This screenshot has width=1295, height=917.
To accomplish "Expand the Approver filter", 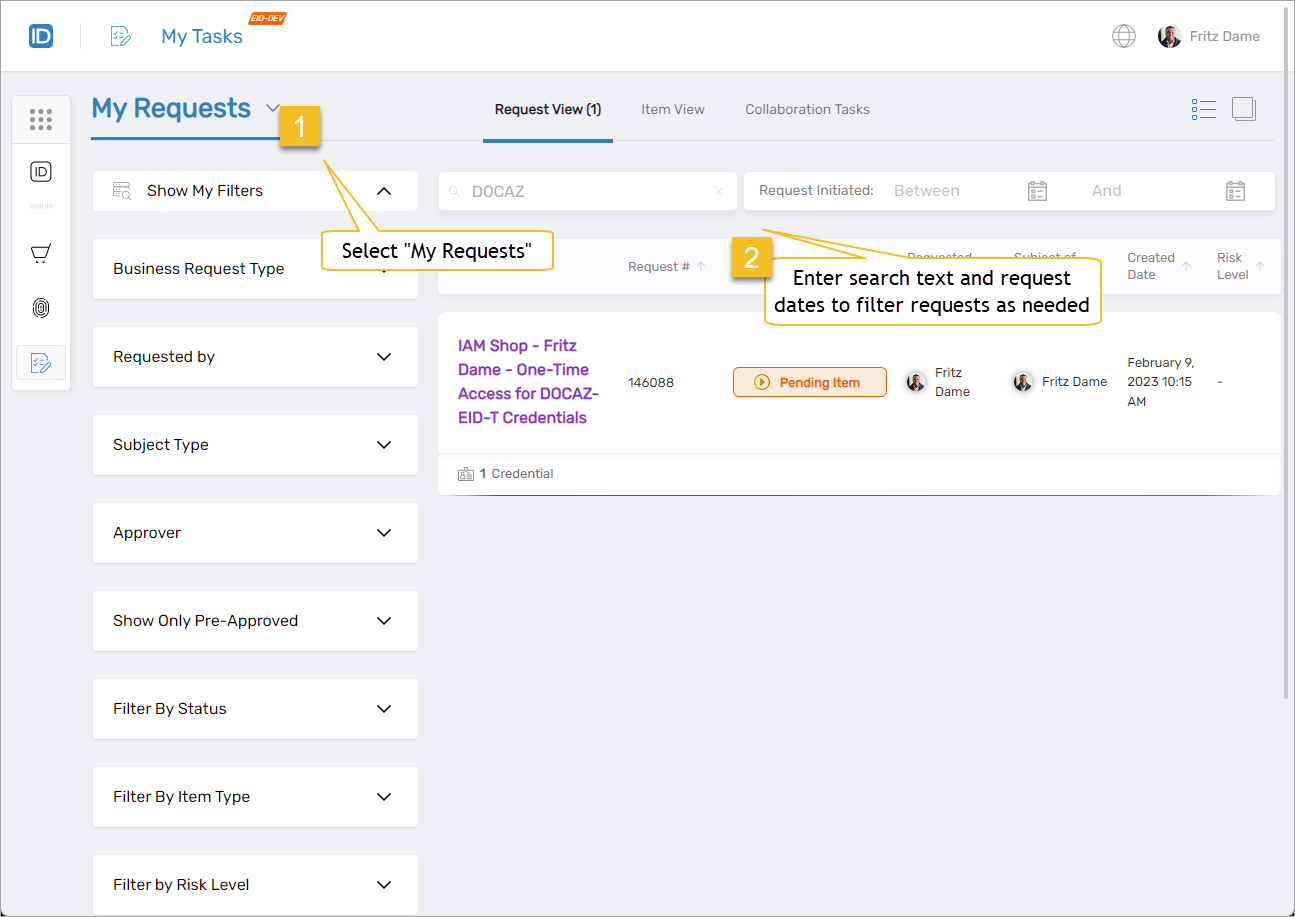I will click(x=384, y=533).
